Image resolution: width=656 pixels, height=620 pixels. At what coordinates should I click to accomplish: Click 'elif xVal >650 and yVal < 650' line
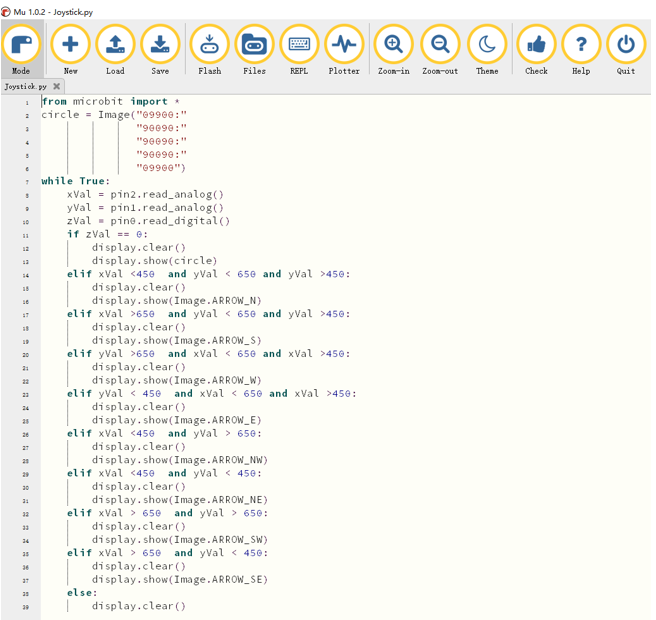208,314
